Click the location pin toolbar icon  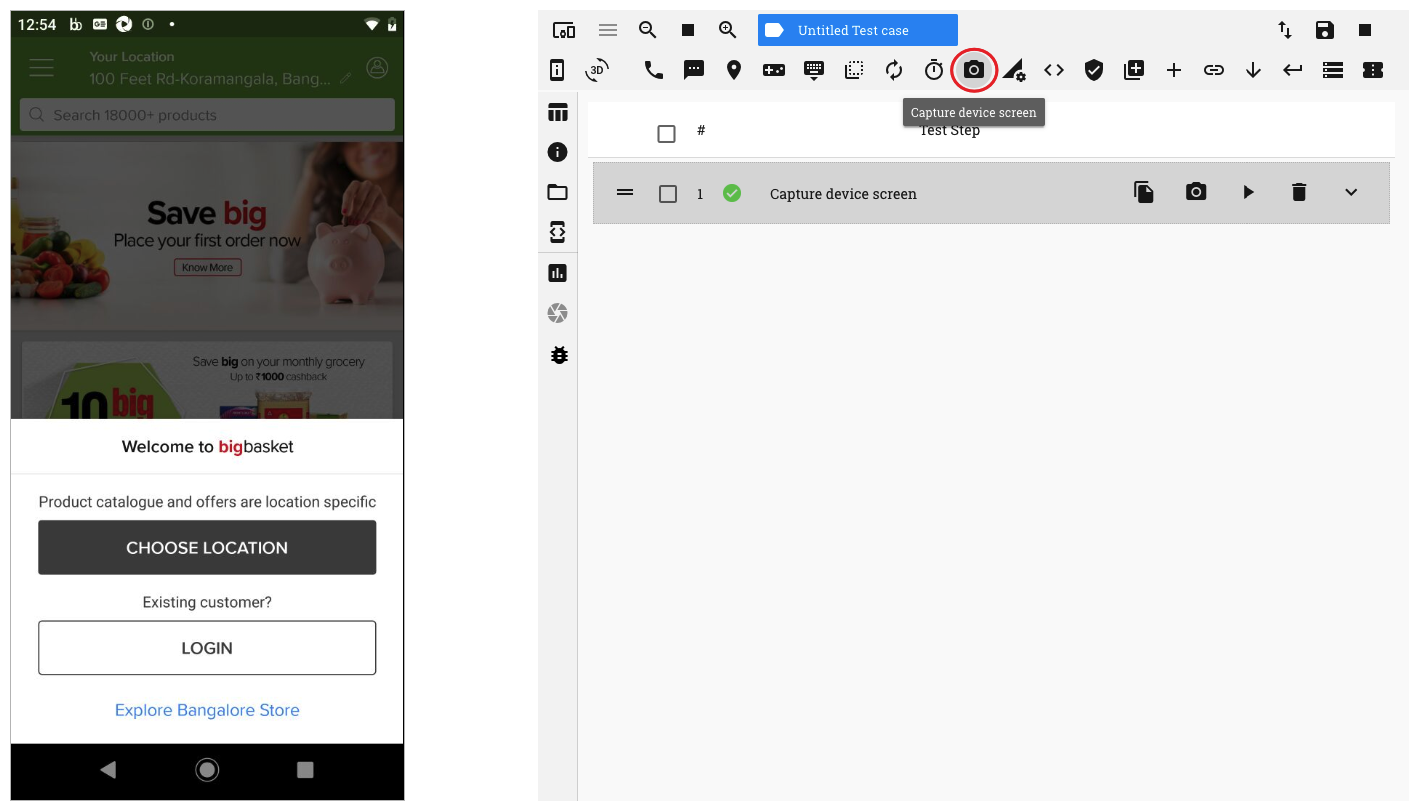[x=734, y=70]
